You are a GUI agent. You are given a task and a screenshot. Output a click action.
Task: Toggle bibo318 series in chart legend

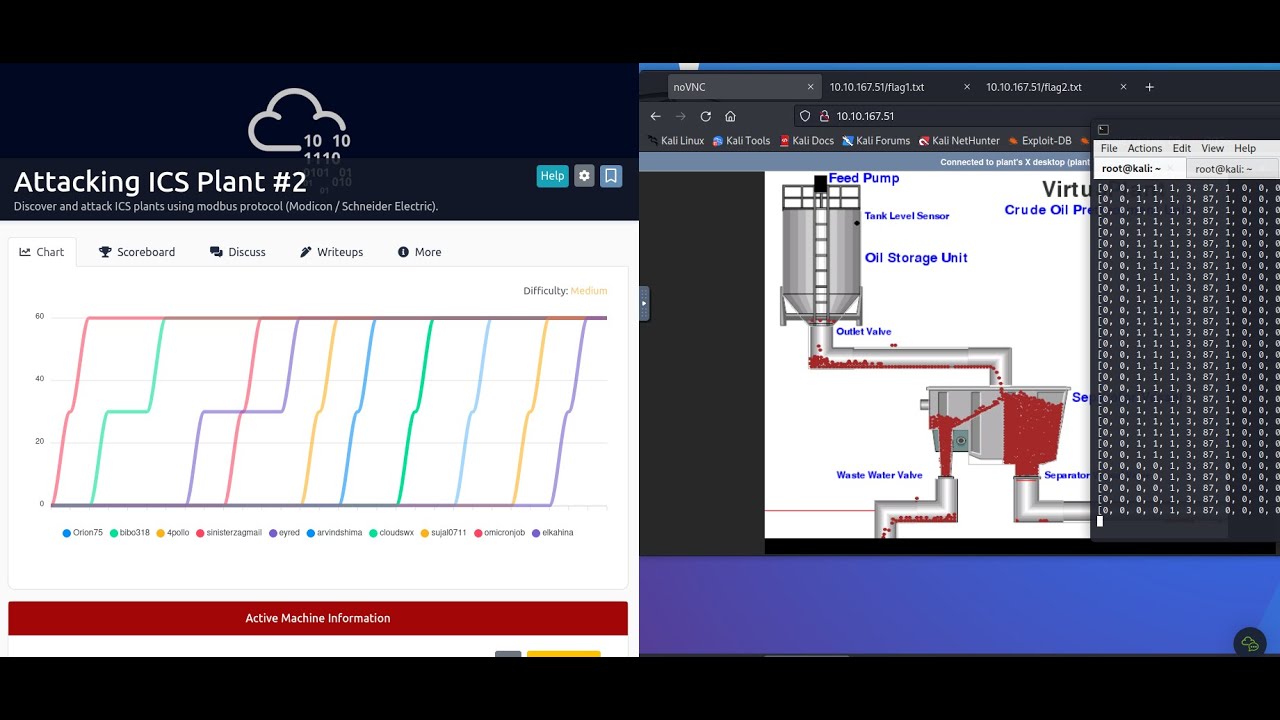tap(129, 533)
